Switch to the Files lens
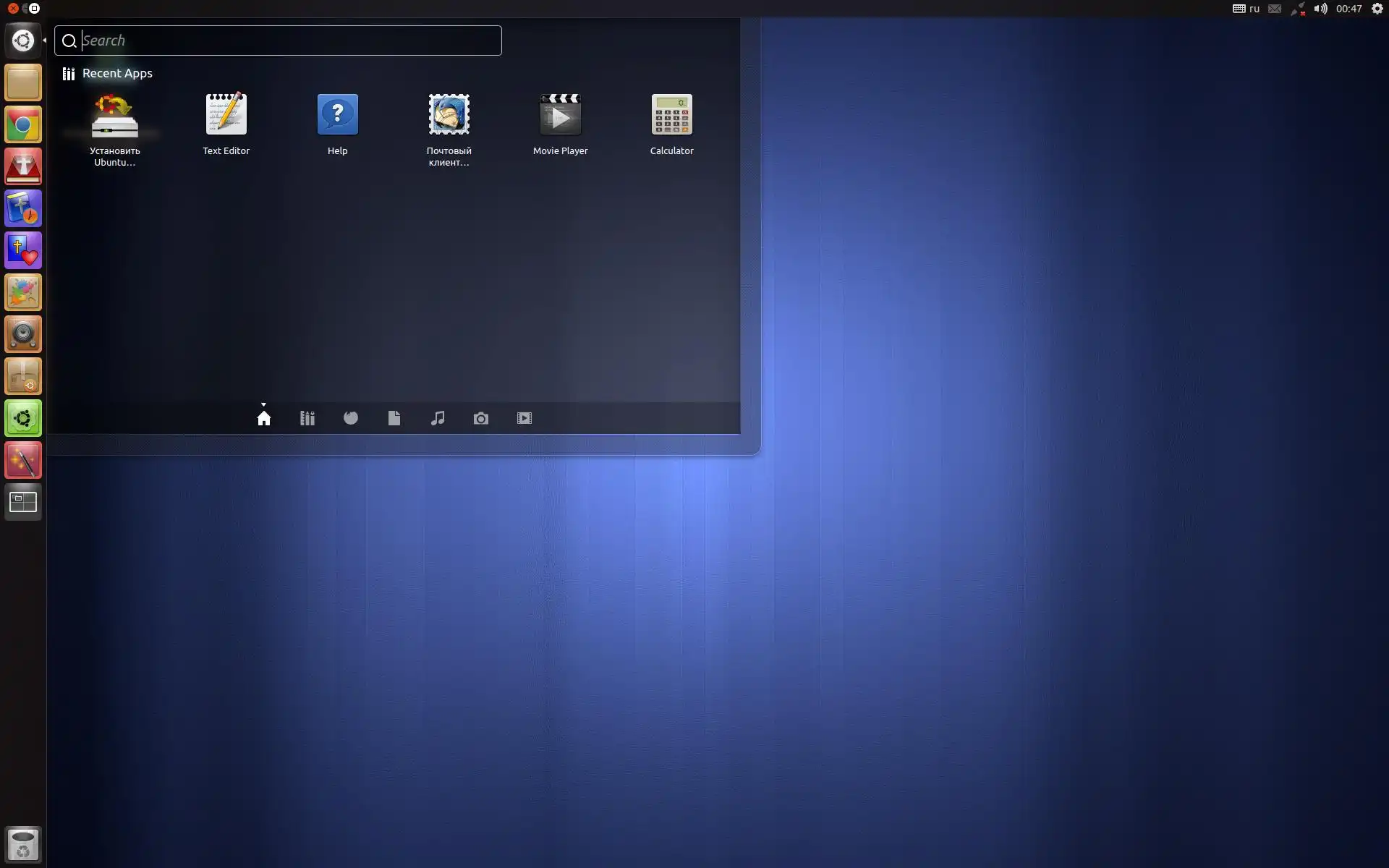This screenshot has height=868, width=1389. pyautogui.click(x=394, y=418)
